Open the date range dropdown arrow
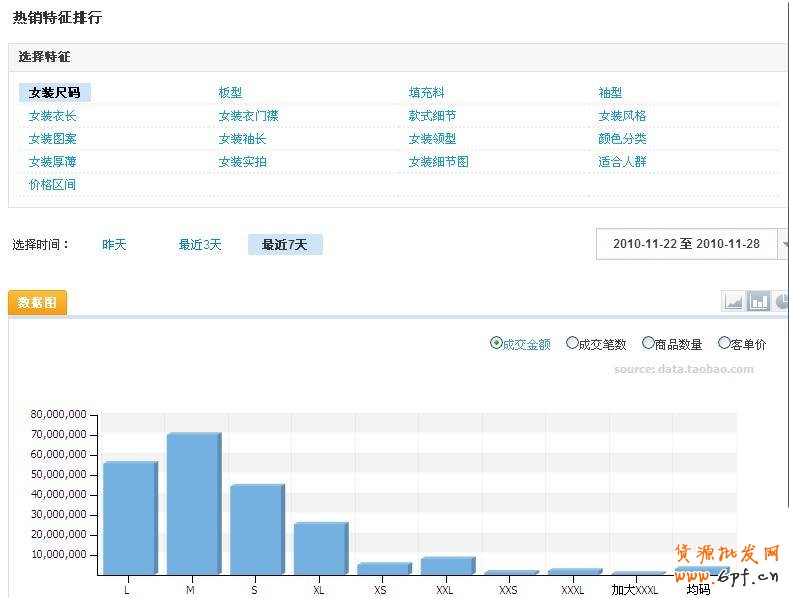 [784, 244]
